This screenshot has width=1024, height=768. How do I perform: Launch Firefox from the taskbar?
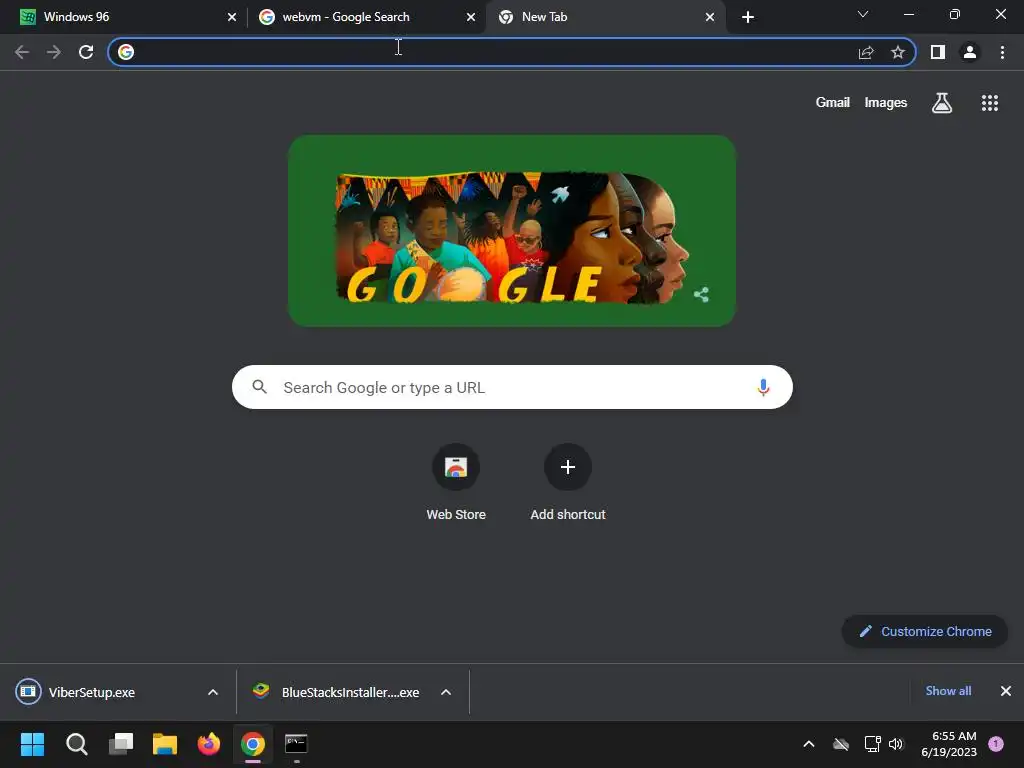point(209,744)
